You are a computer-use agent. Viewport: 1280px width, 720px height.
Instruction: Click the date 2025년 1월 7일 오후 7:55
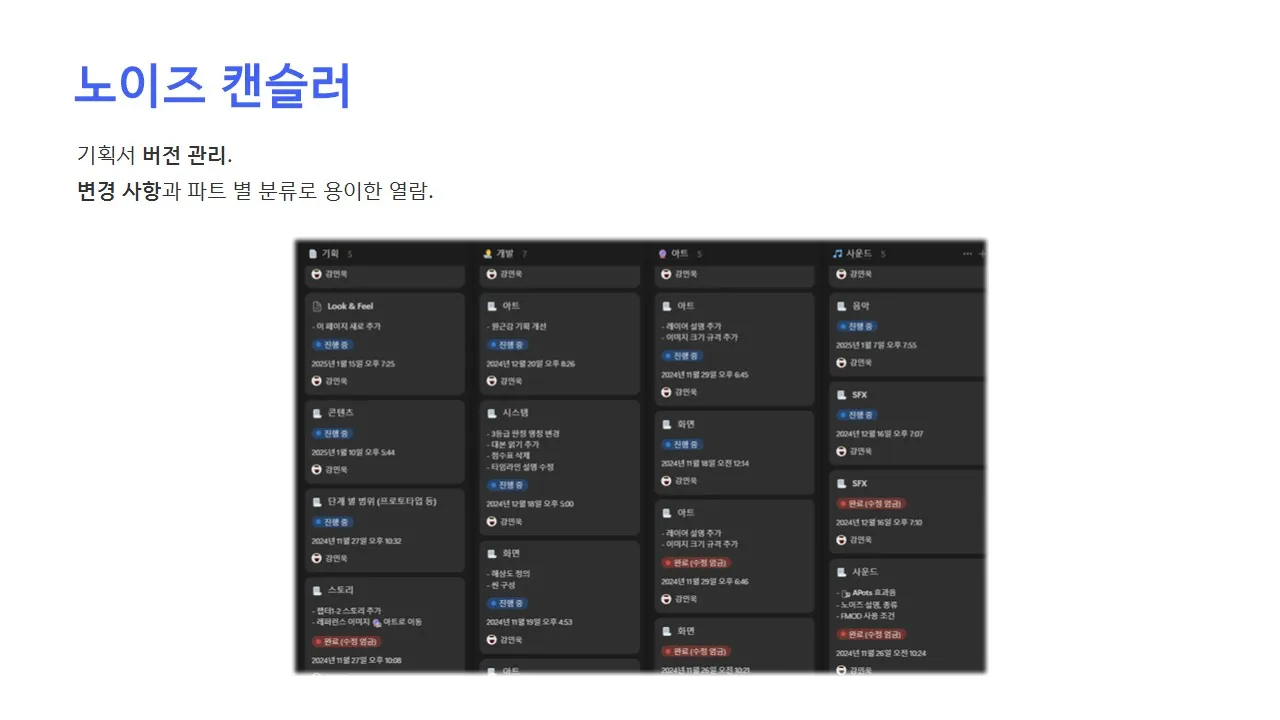point(876,345)
